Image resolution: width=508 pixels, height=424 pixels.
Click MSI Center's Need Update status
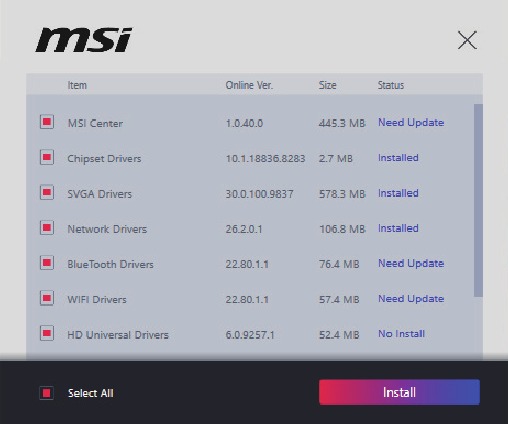coord(411,123)
